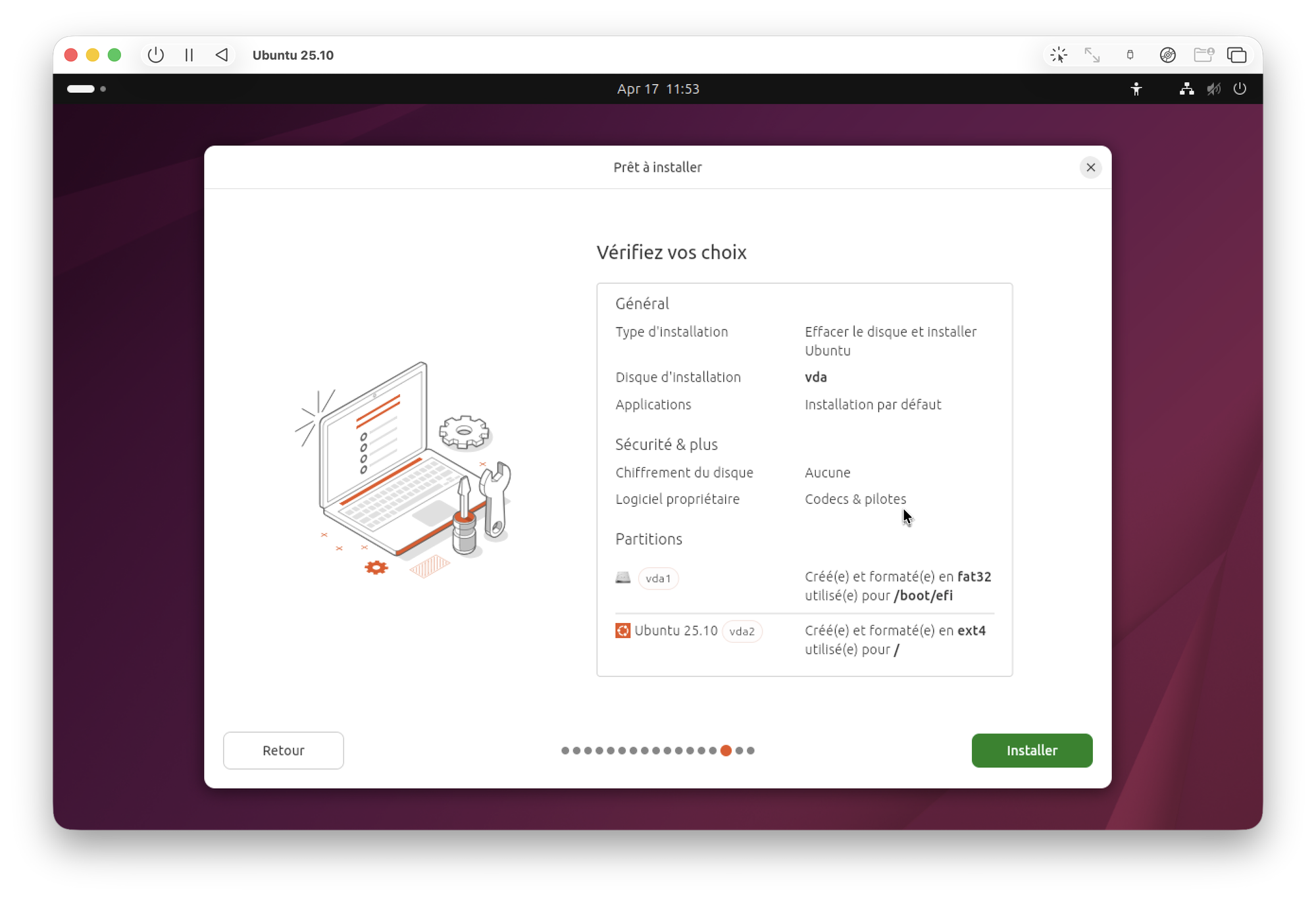
Task: Open the shared folder icon
Action: (1203, 55)
